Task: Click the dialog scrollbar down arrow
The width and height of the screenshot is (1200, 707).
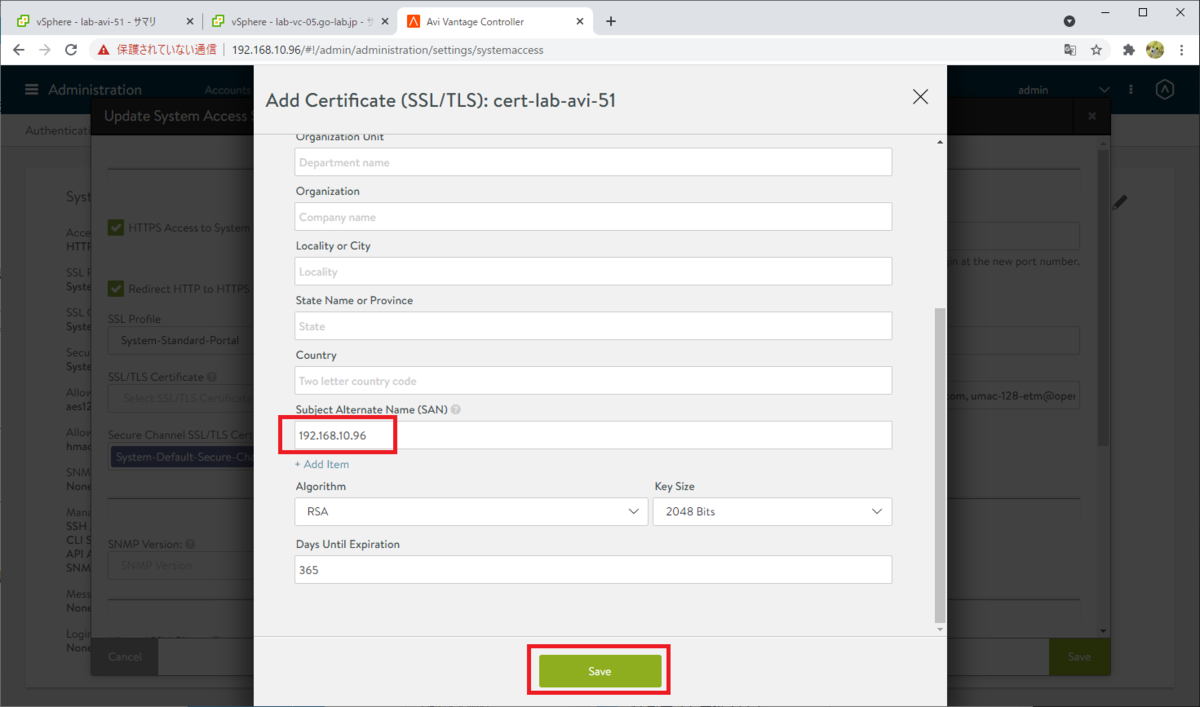Action: (939, 629)
